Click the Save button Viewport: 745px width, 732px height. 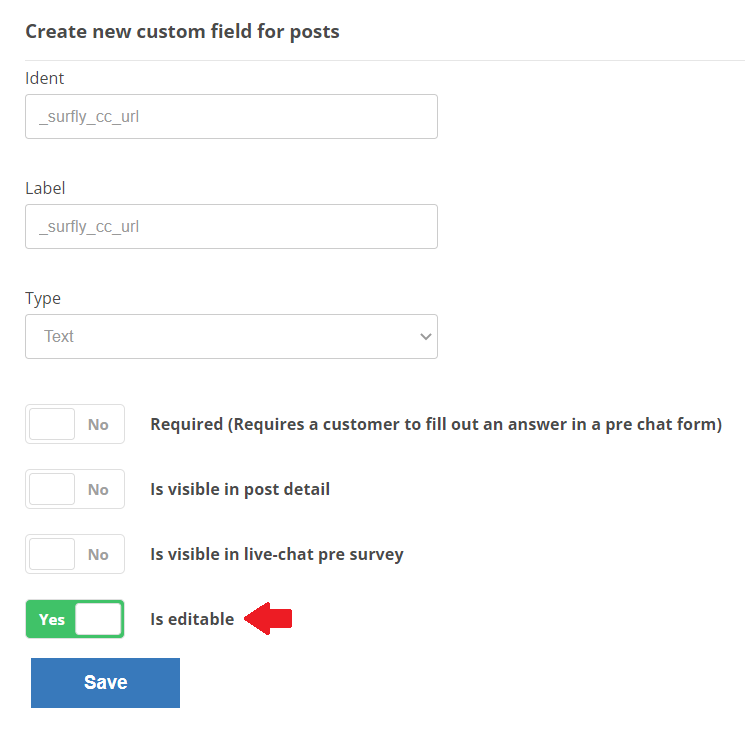(105, 683)
